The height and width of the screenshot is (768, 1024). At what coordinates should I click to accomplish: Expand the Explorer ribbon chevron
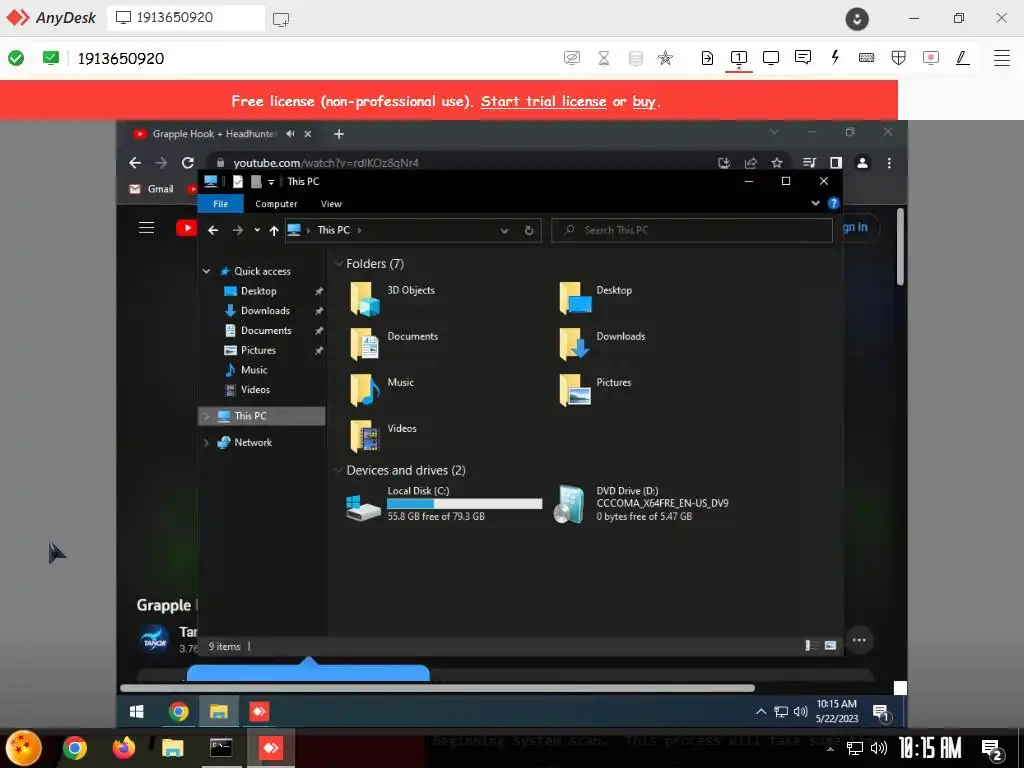tap(815, 203)
